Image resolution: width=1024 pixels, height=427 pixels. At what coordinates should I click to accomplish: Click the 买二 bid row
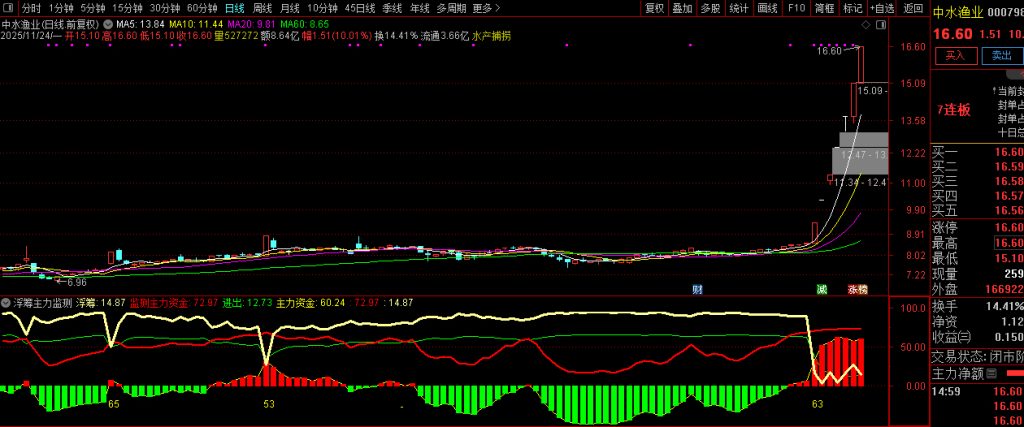(x=978, y=166)
